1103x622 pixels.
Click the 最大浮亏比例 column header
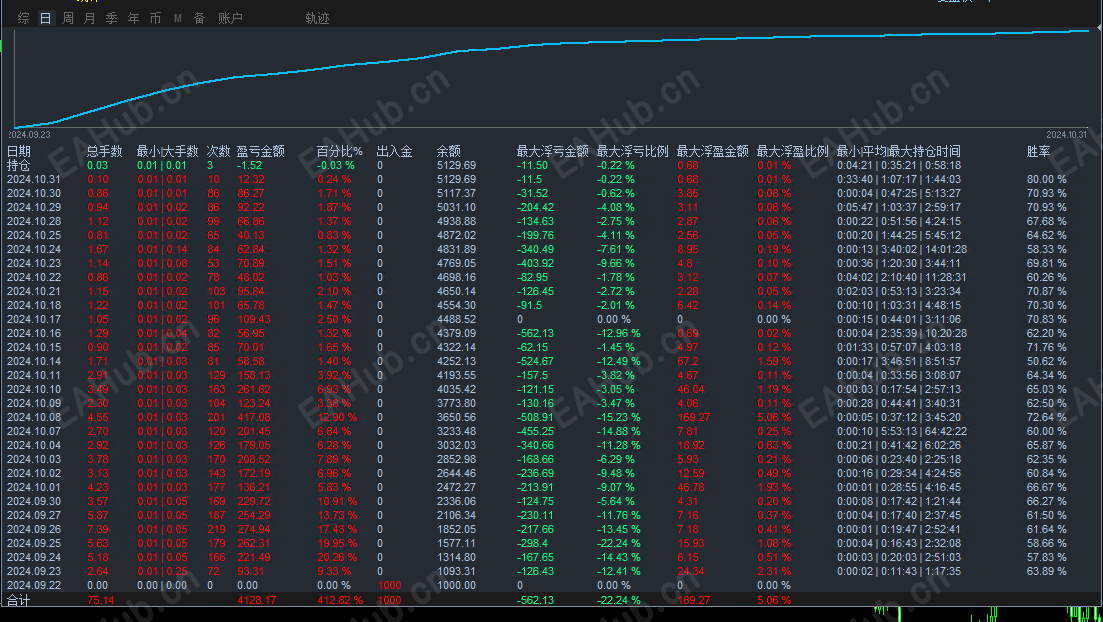pos(632,151)
